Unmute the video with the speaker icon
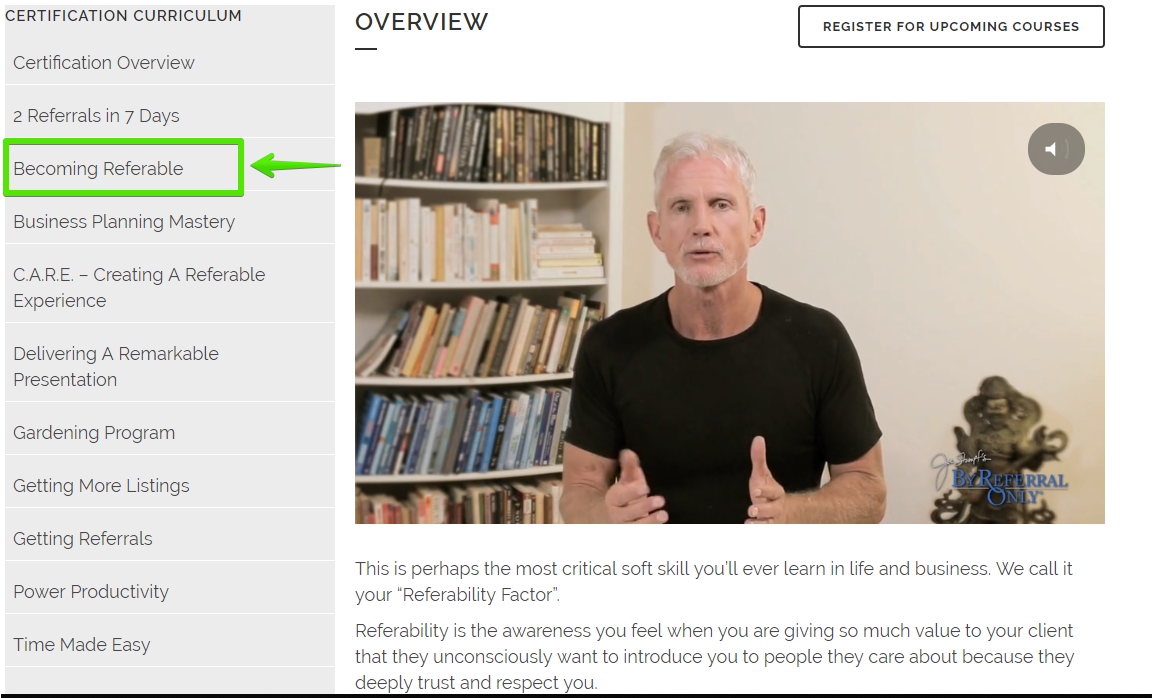The image size is (1152, 698). point(1056,149)
